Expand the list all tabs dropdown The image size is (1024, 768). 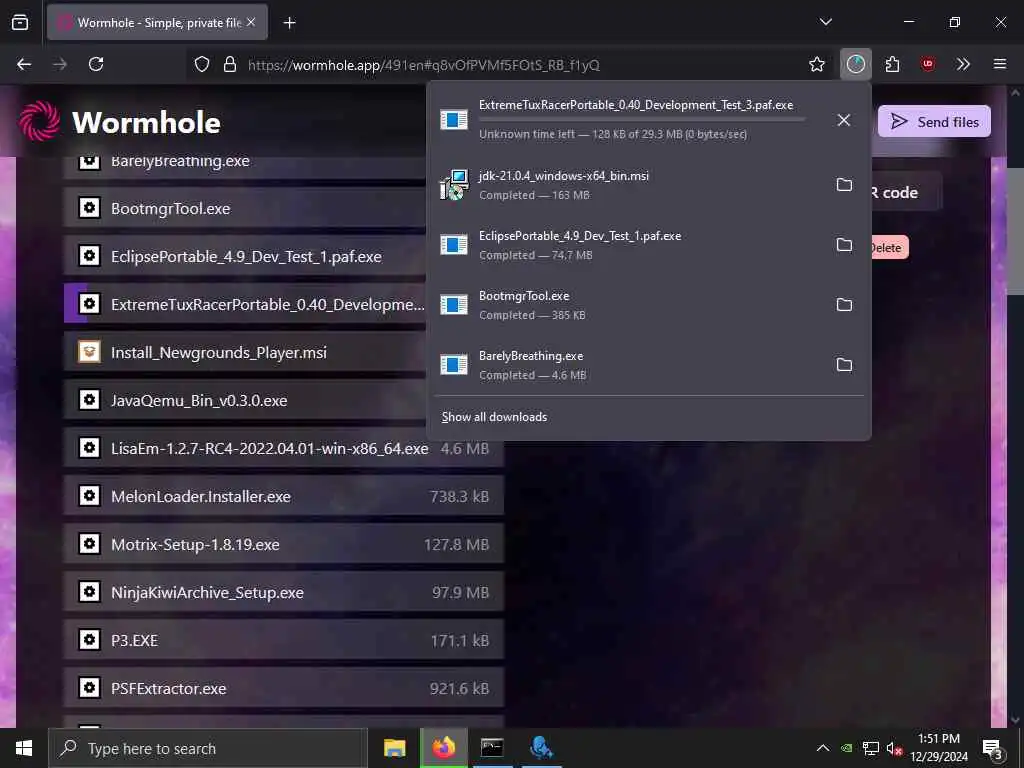(825, 22)
